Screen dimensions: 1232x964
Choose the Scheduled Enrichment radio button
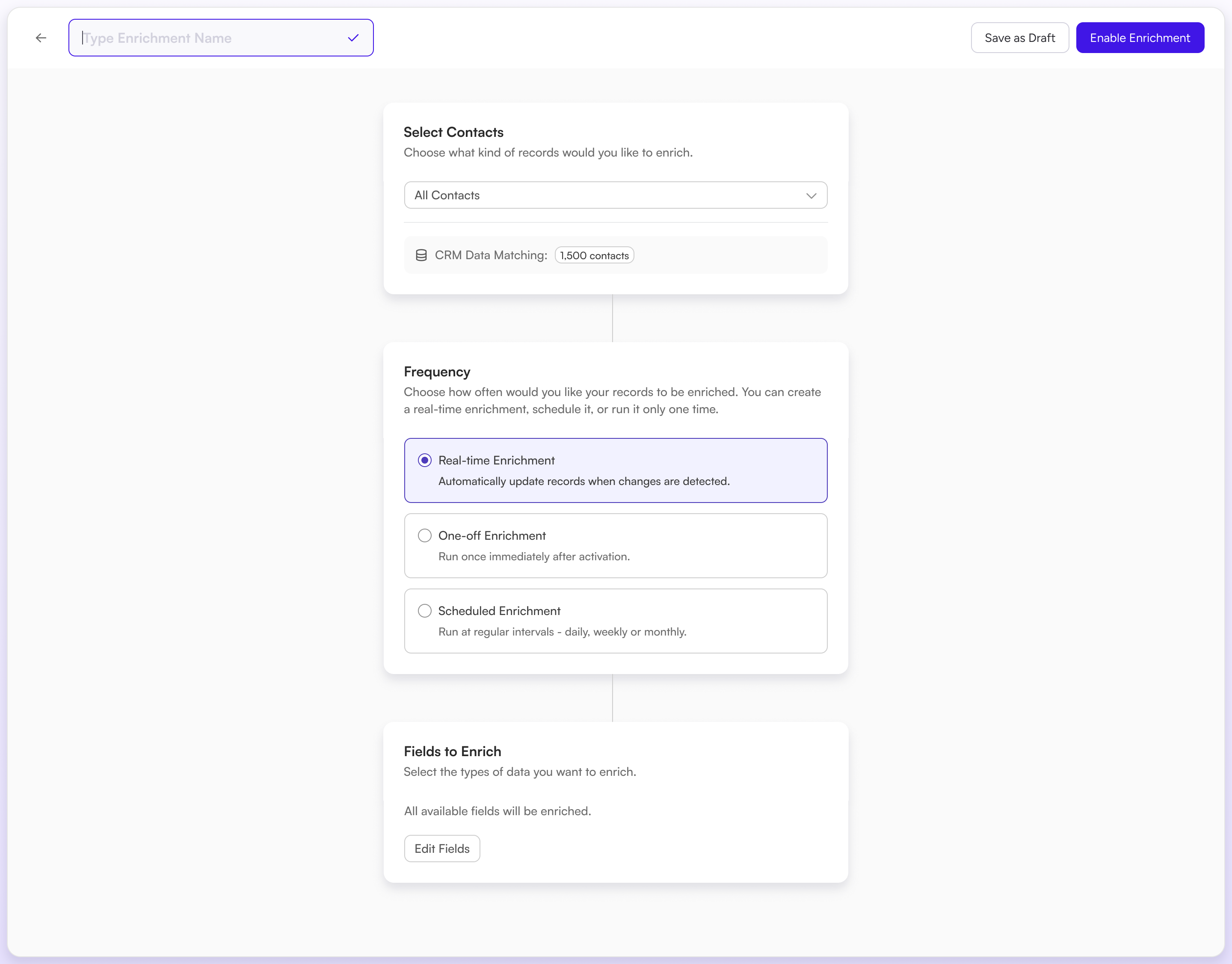coord(425,611)
